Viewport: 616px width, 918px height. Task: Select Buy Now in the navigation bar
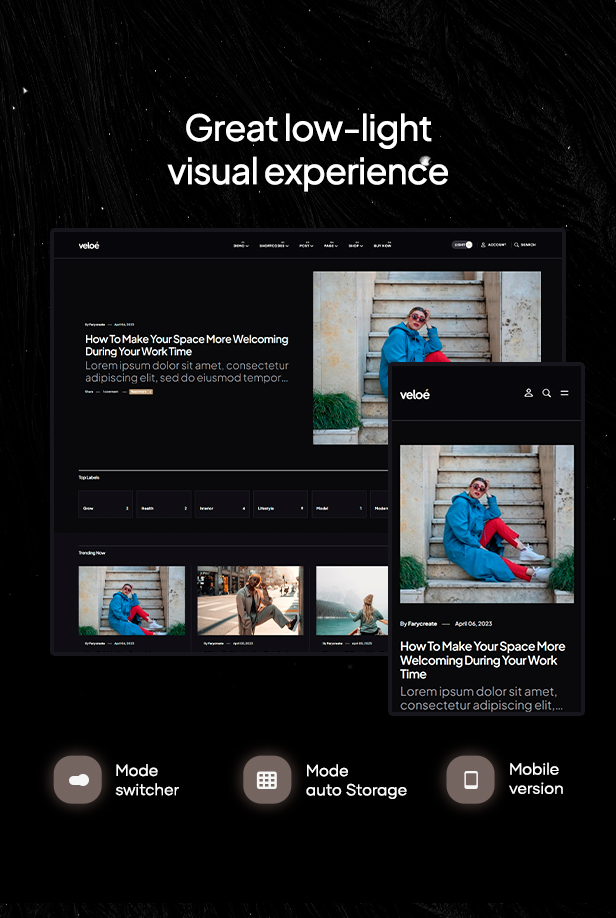tap(382, 245)
